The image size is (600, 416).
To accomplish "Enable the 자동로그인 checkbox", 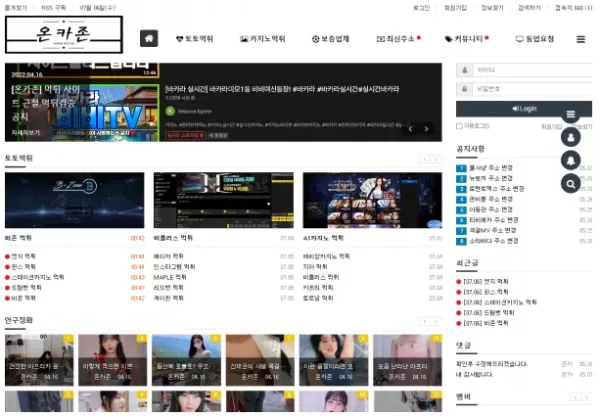I will click(x=459, y=126).
